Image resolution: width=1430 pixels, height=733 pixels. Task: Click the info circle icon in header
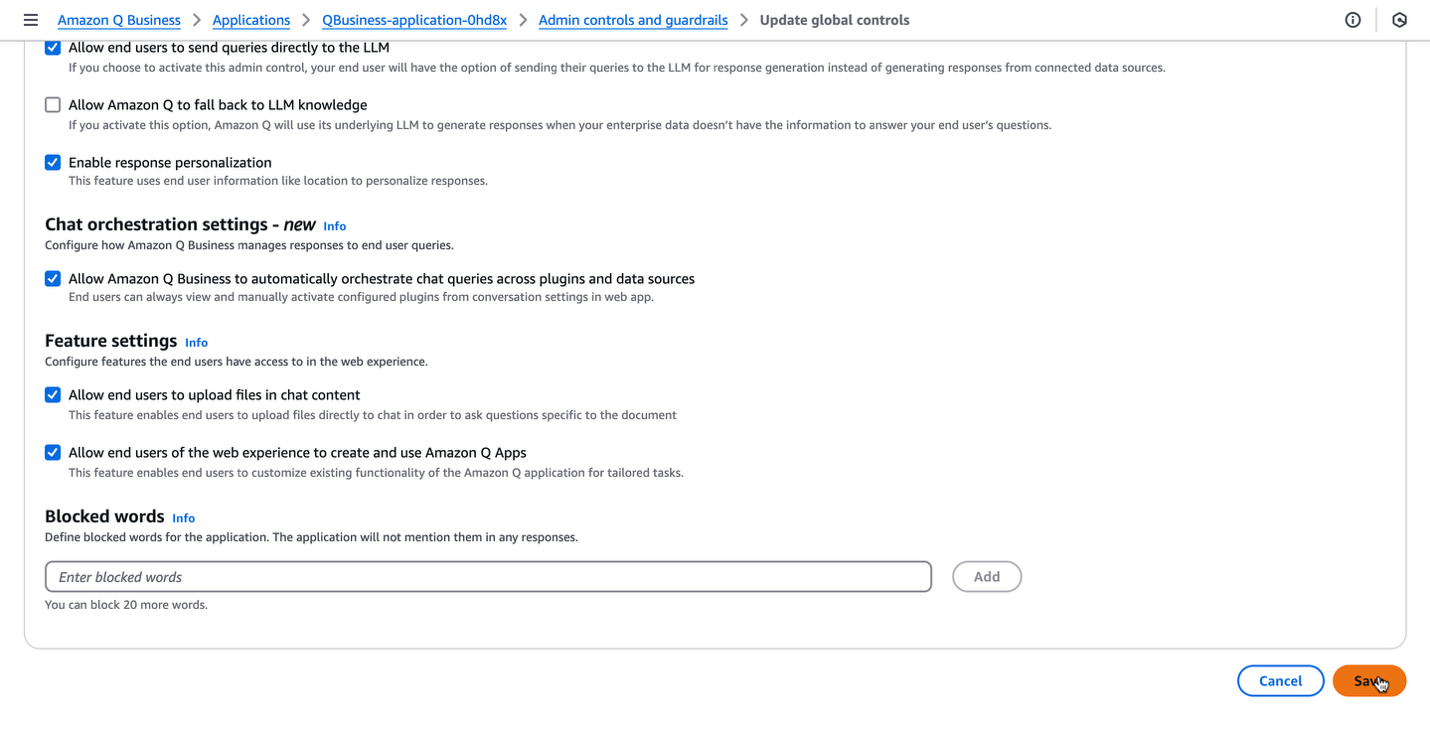pyautogui.click(x=1353, y=20)
